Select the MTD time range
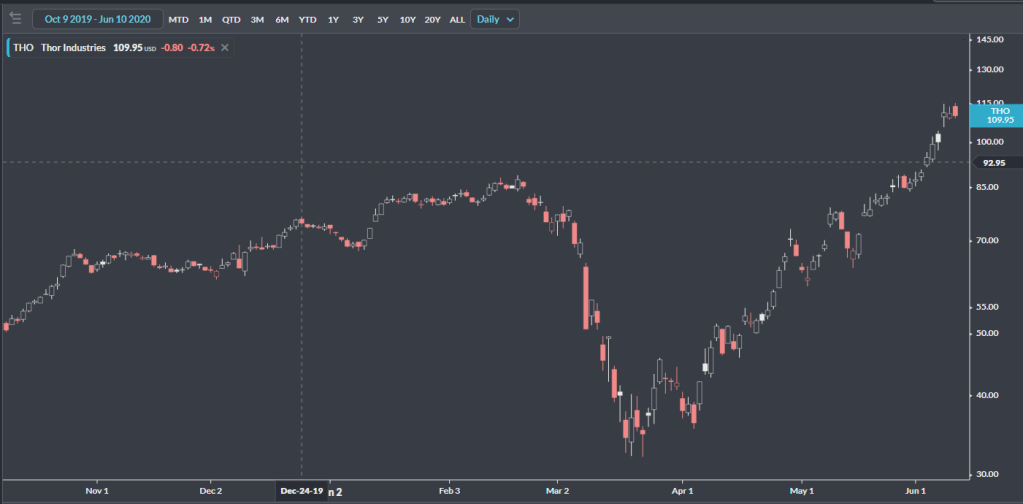1023x504 pixels. click(x=178, y=19)
